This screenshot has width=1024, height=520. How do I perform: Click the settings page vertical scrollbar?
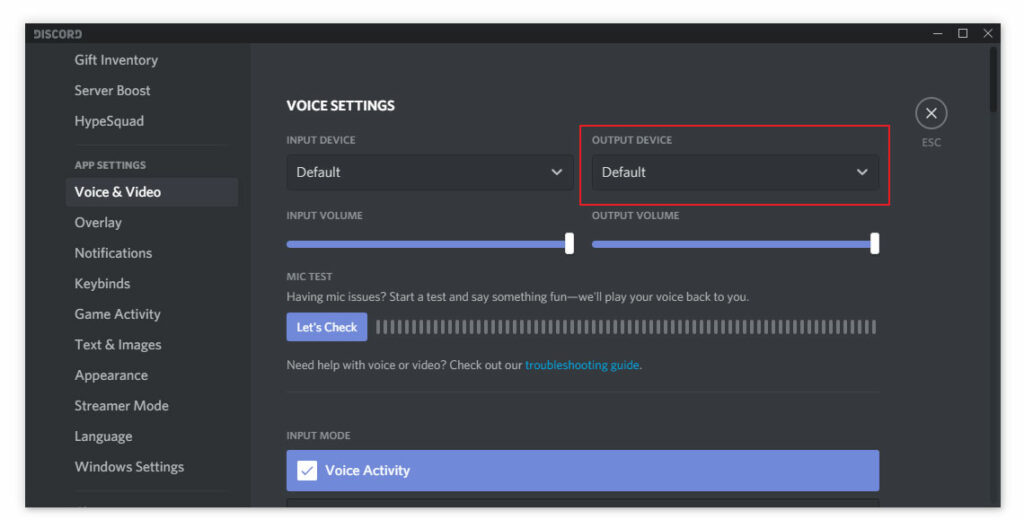(993, 80)
